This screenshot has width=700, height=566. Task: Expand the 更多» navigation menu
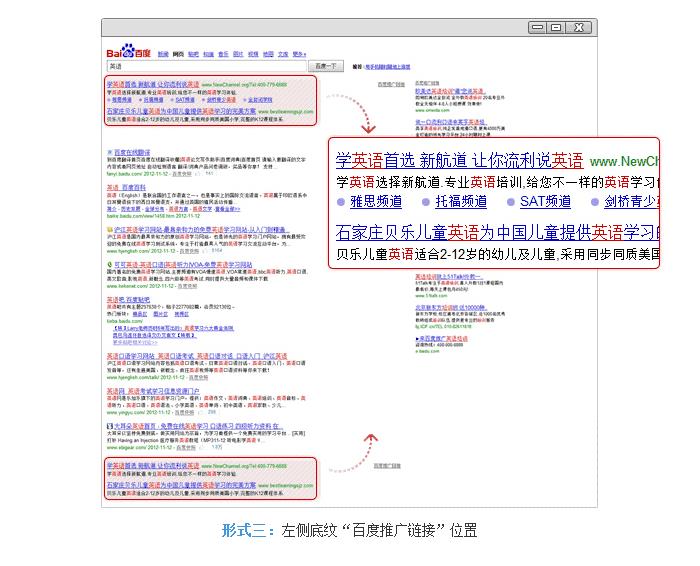tap(299, 54)
